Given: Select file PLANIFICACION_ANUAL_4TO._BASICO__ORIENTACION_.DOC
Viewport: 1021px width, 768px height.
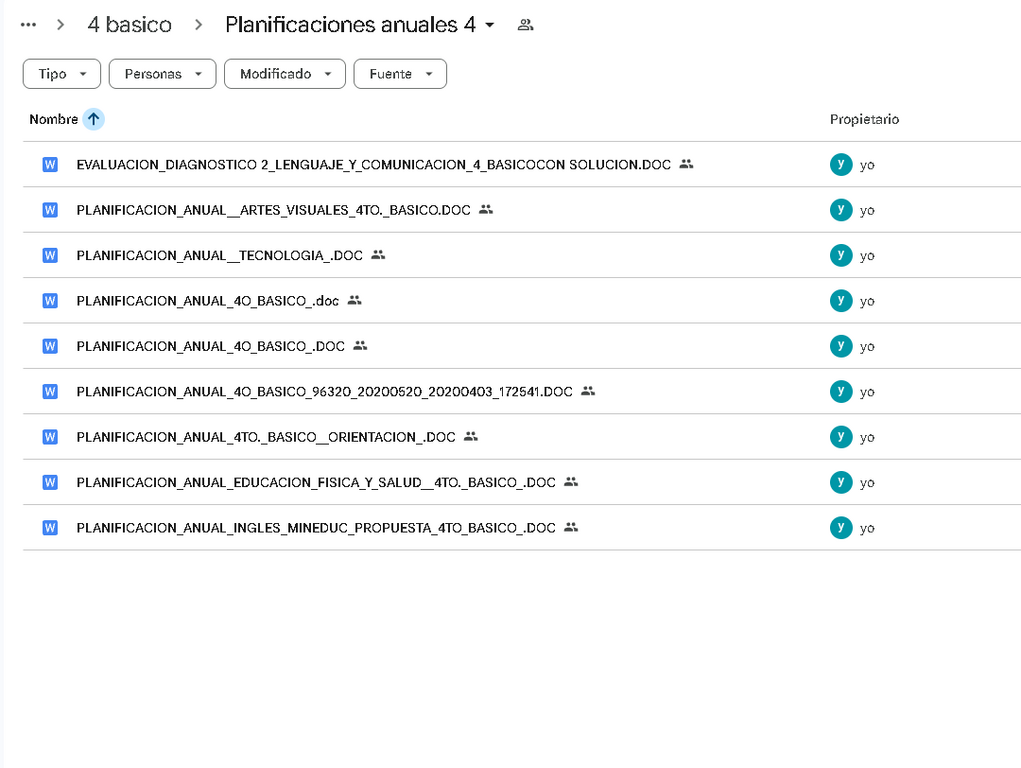Looking at the screenshot, I should (x=266, y=437).
